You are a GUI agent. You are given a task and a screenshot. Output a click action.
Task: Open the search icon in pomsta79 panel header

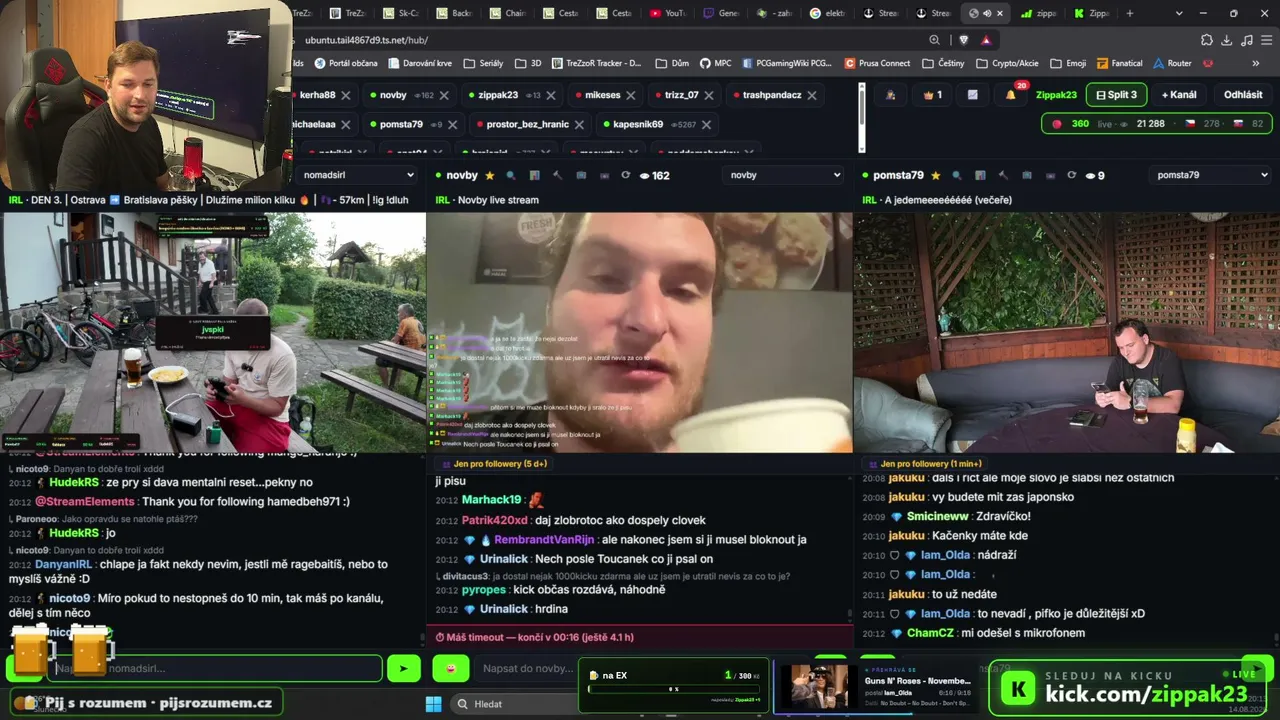pyautogui.click(x=957, y=176)
